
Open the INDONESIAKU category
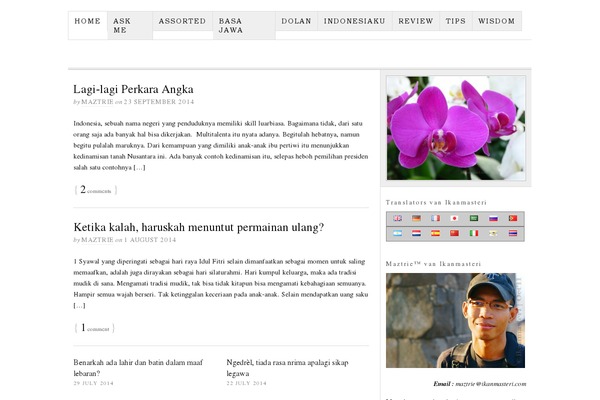pos(355,21)
